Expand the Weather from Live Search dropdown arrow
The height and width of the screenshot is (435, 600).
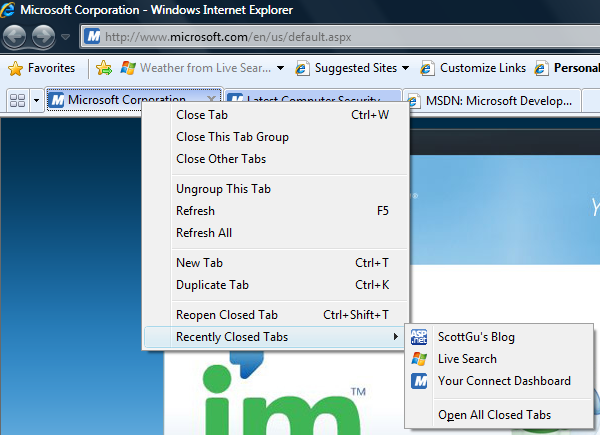(280, 68)
